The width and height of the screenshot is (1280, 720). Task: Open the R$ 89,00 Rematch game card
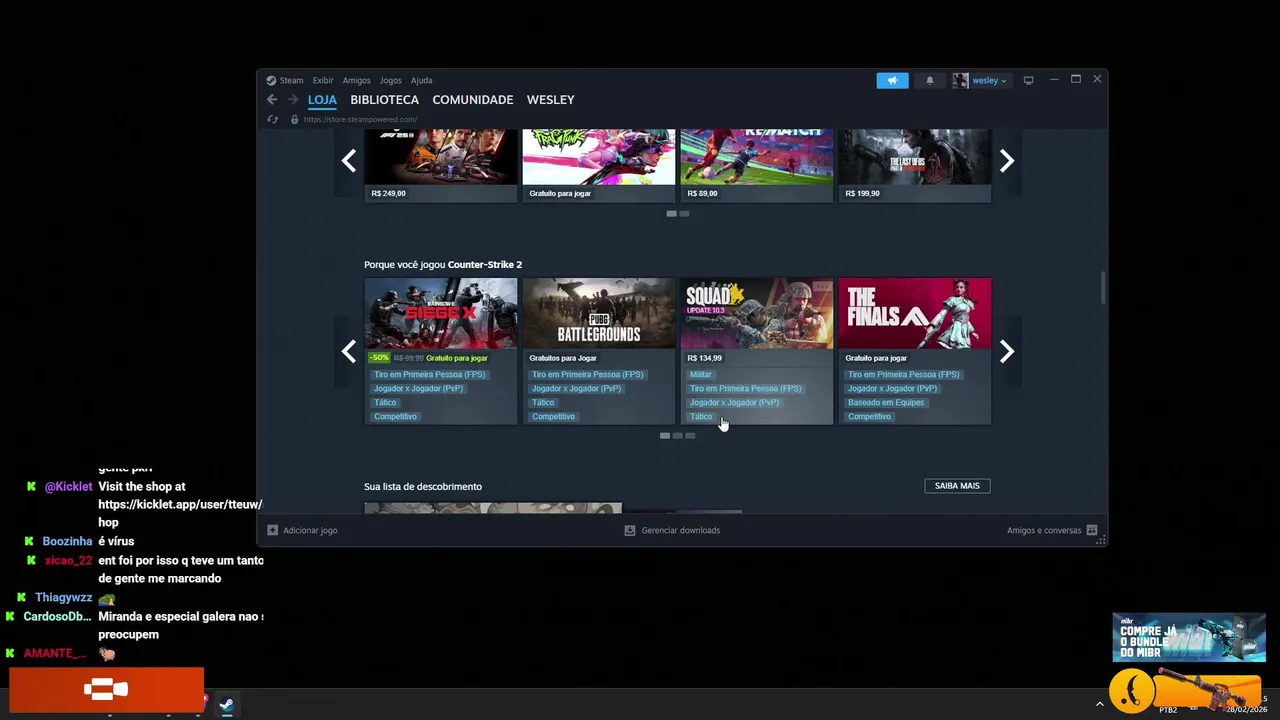756,165
